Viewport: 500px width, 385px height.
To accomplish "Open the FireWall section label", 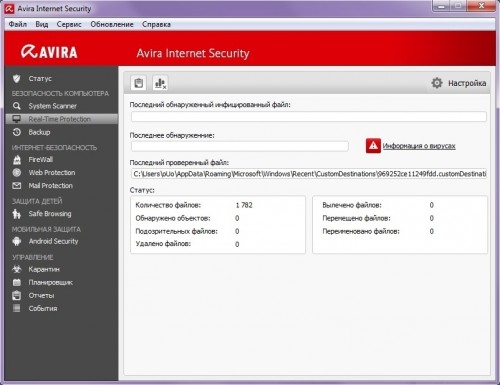I will click(41, 160).
